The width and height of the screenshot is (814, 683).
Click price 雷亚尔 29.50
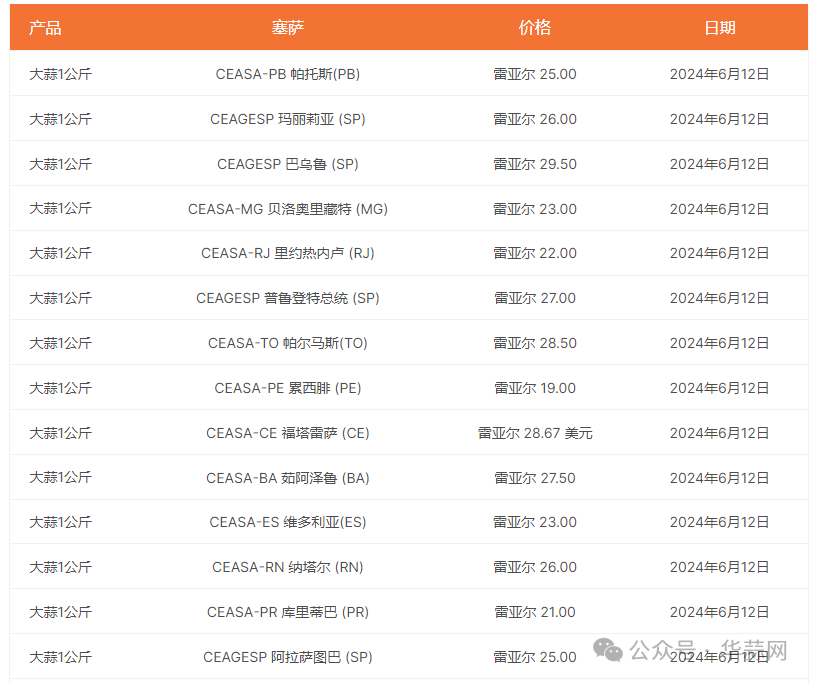[535, 164]
